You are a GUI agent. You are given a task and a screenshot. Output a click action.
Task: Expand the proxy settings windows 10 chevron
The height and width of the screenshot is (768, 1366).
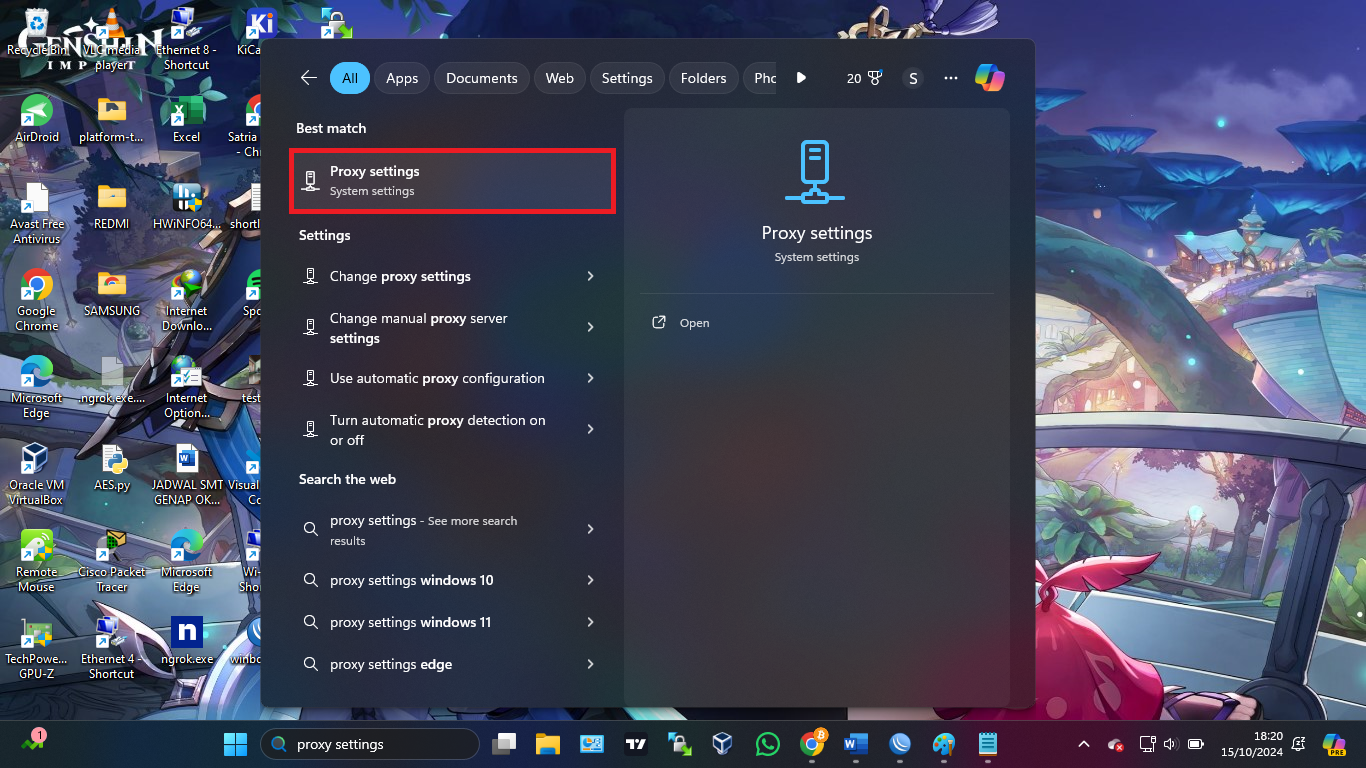click(591, 580)
